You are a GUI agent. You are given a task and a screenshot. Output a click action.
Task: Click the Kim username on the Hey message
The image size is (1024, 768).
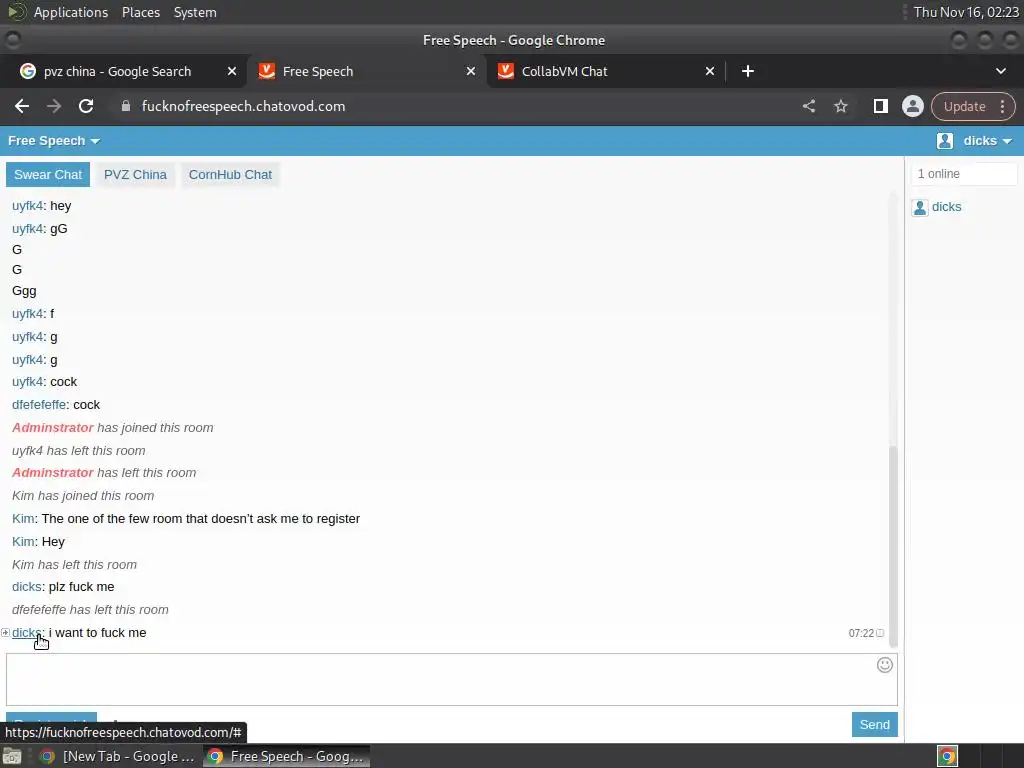coord(23,541)
